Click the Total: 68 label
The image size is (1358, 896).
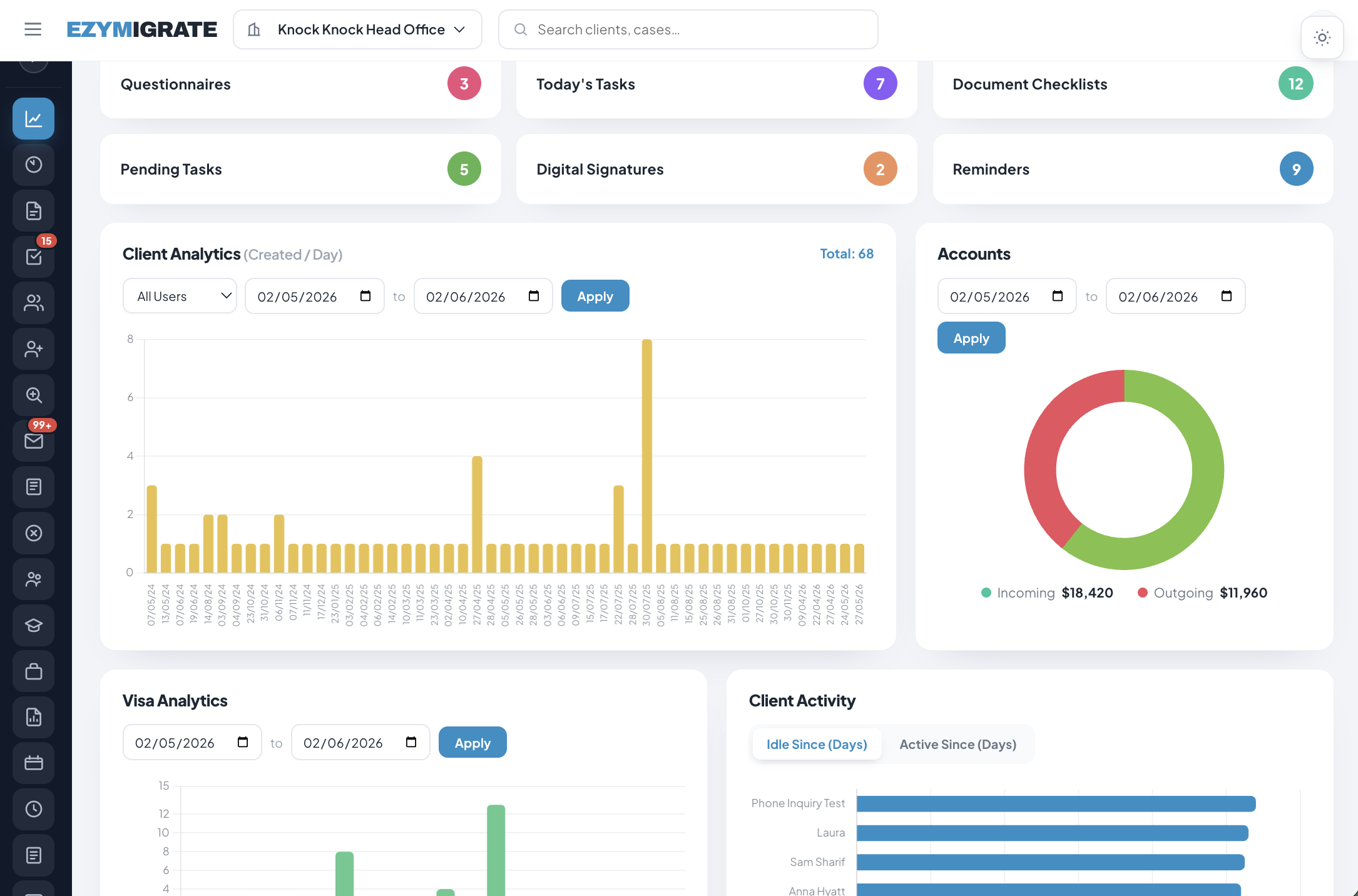coord(846,253)
